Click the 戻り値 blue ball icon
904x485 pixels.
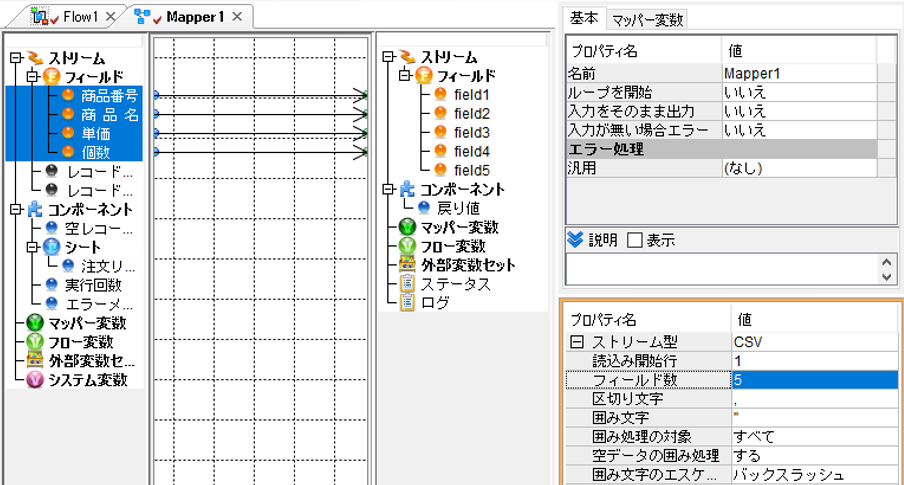click(x=424, y=208)
